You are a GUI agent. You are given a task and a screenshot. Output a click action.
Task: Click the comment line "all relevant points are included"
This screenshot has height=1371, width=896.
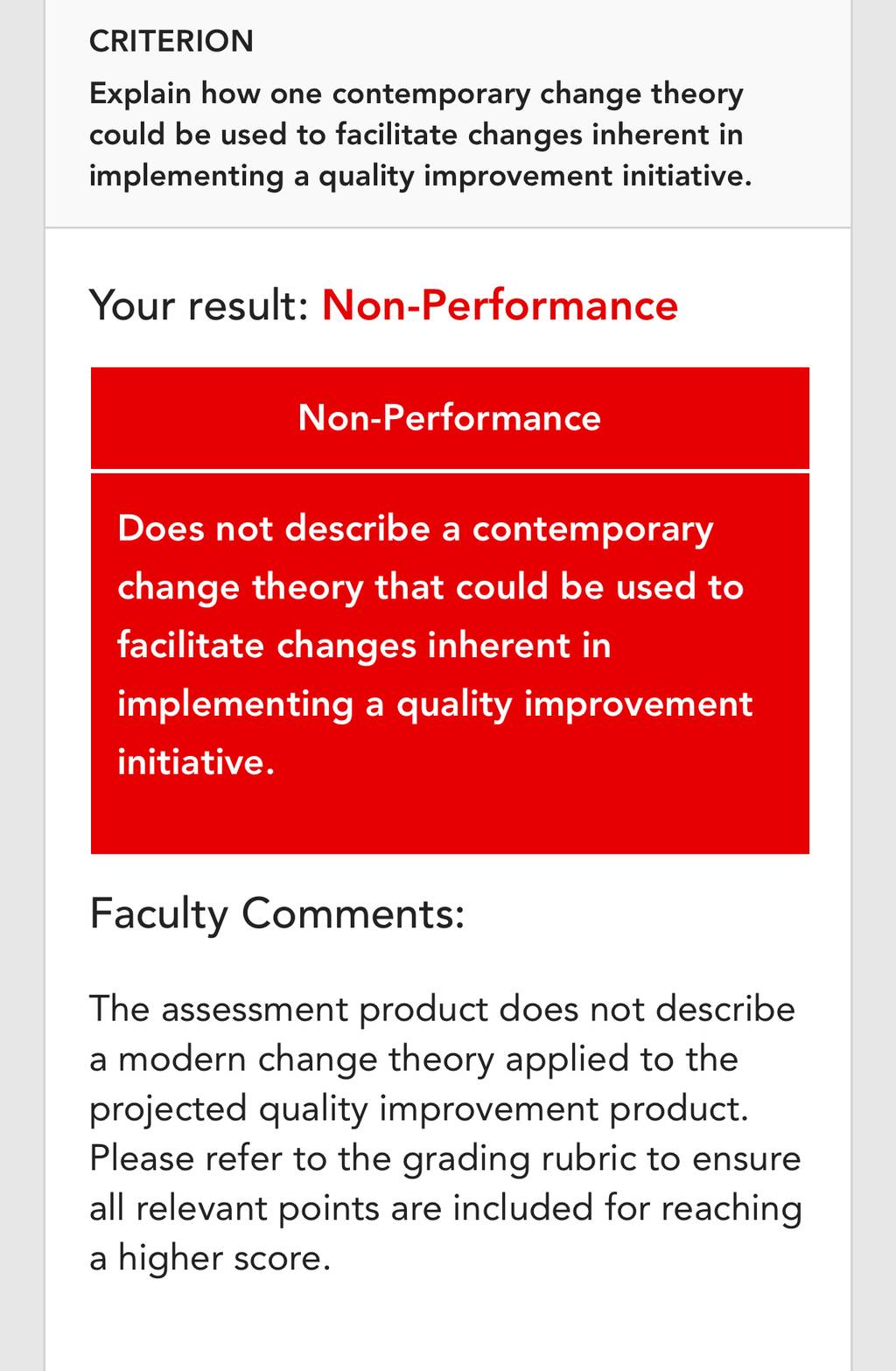(x=445, y=1208)
